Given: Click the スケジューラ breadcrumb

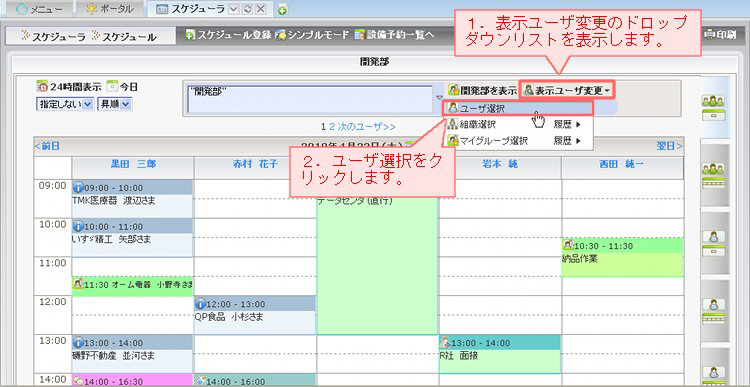Looking at the screenshot, I should 54,36.
